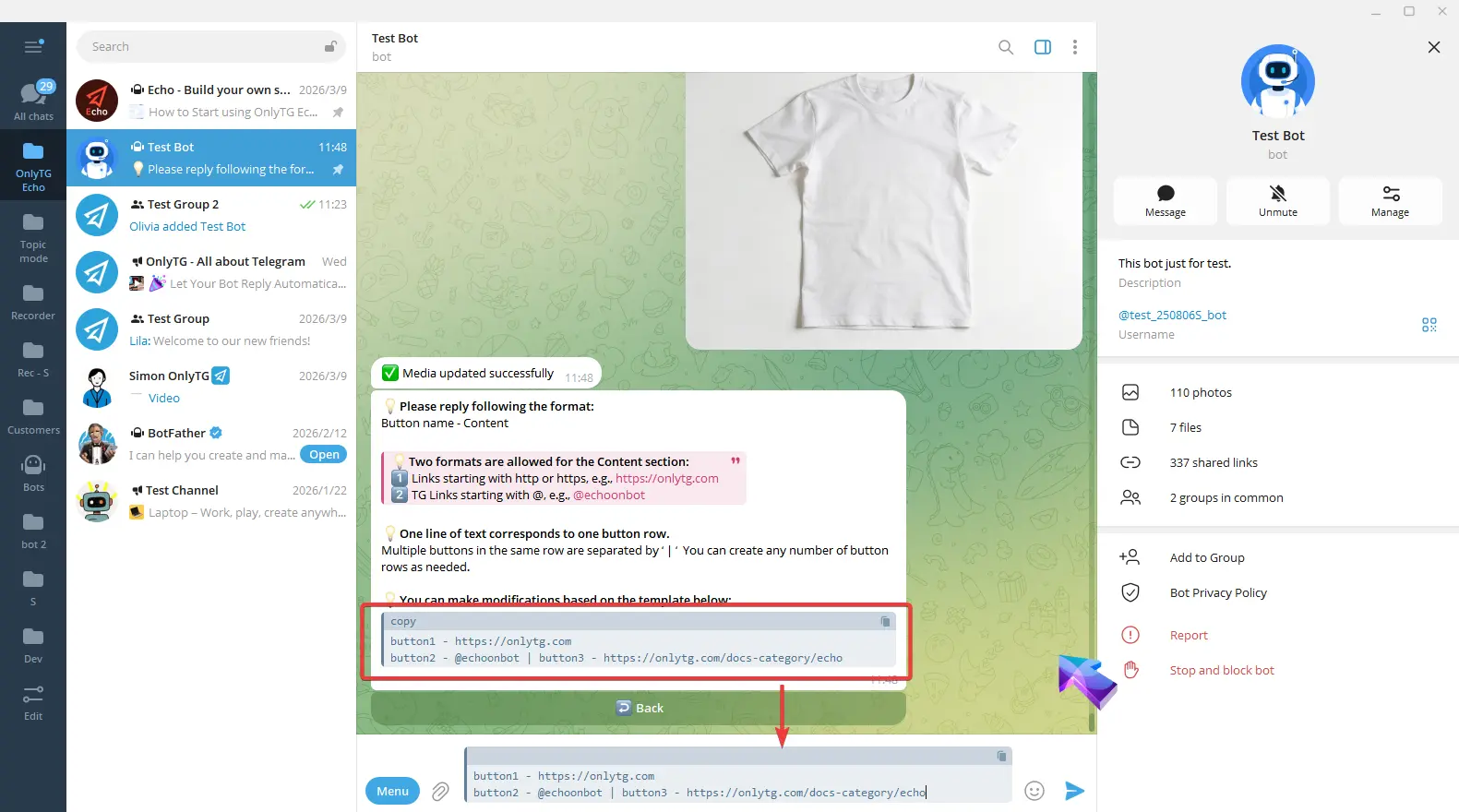Click the search magnifier icon in chat header
The height and width of the screenshot is (812, 1459).
click(x=1006, y=47)
